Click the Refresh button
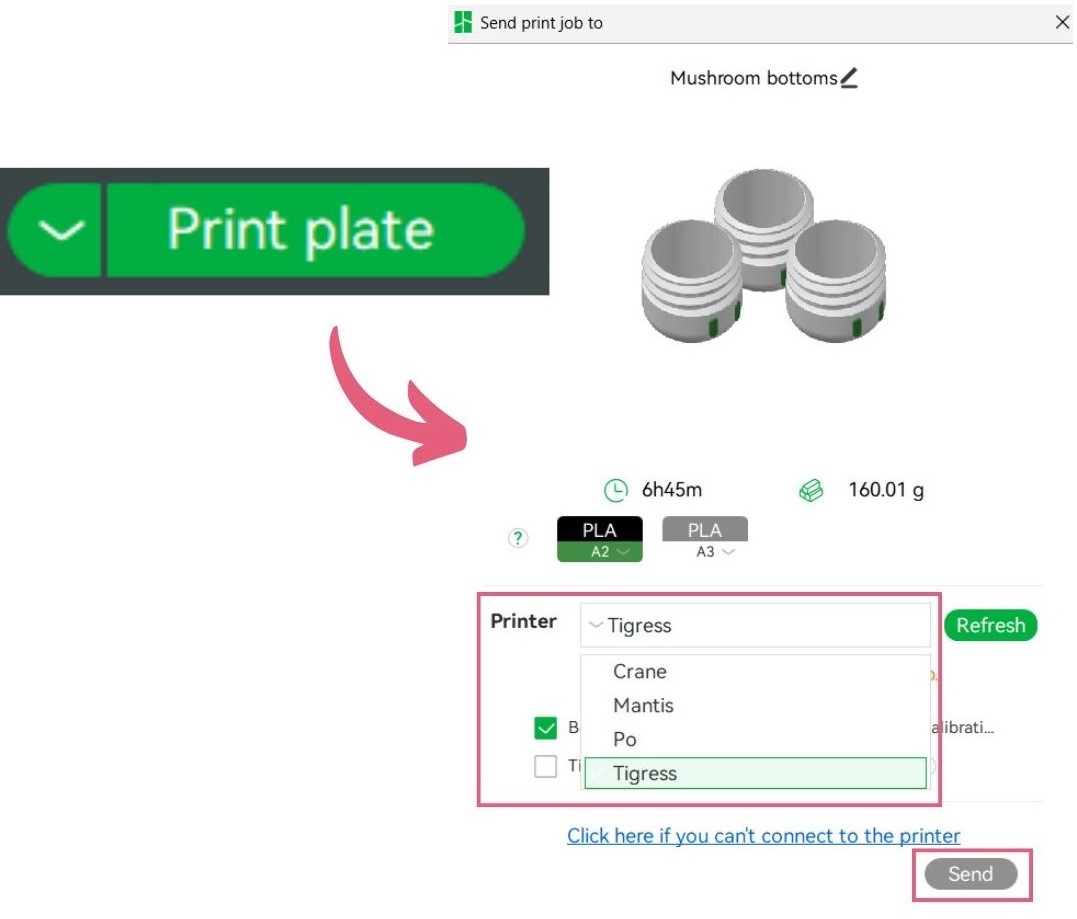Image resolution: width=1077 pixels, height=919 pixels. [x=990, y=625]
